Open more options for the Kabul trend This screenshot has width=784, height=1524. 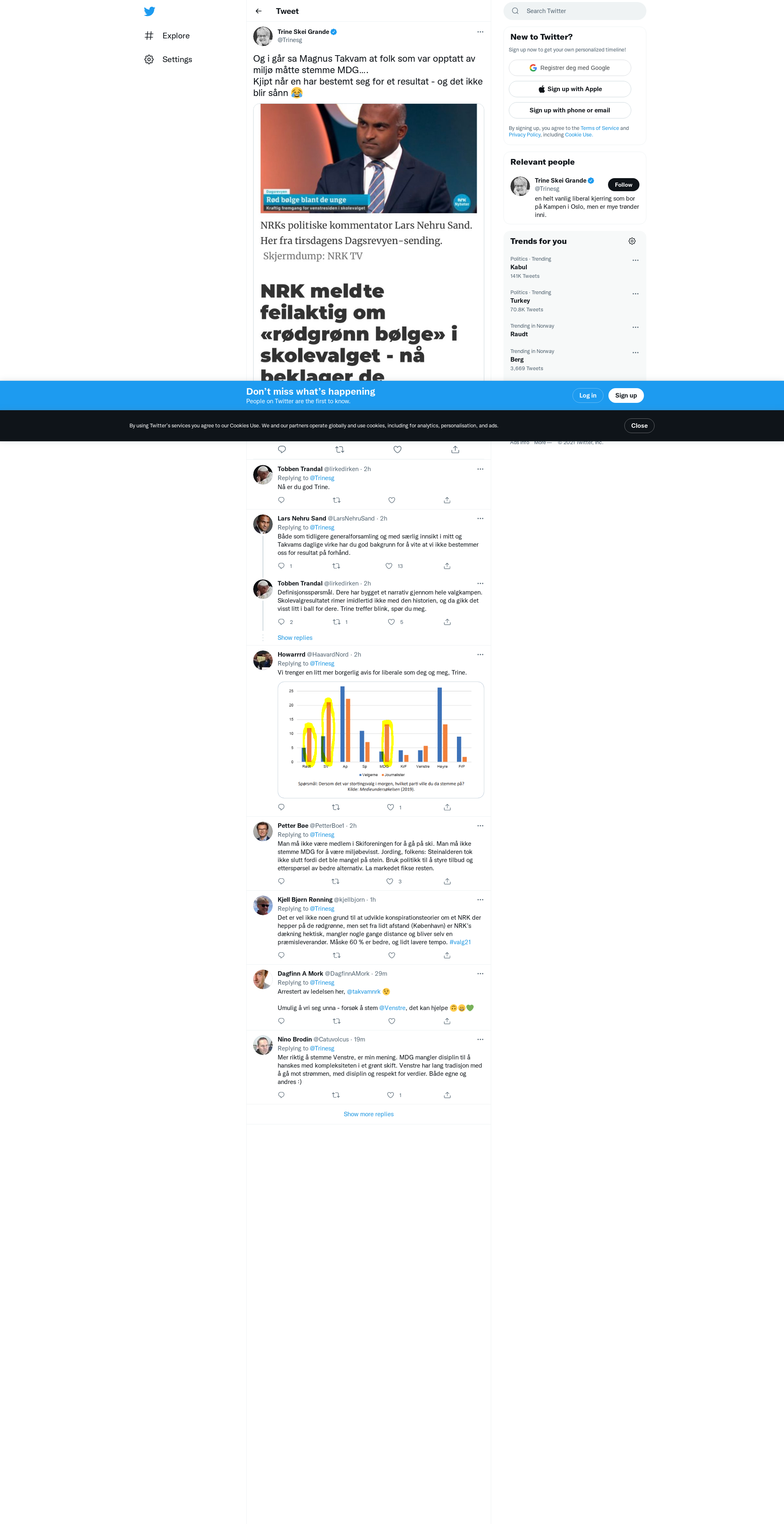tap(636, 260)
